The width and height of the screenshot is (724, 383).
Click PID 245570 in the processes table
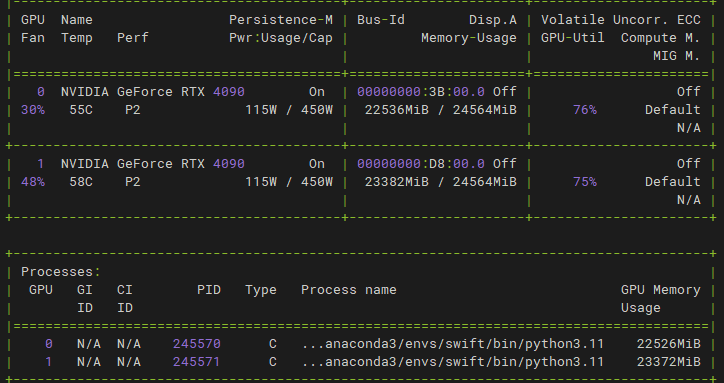coord(197,344)
